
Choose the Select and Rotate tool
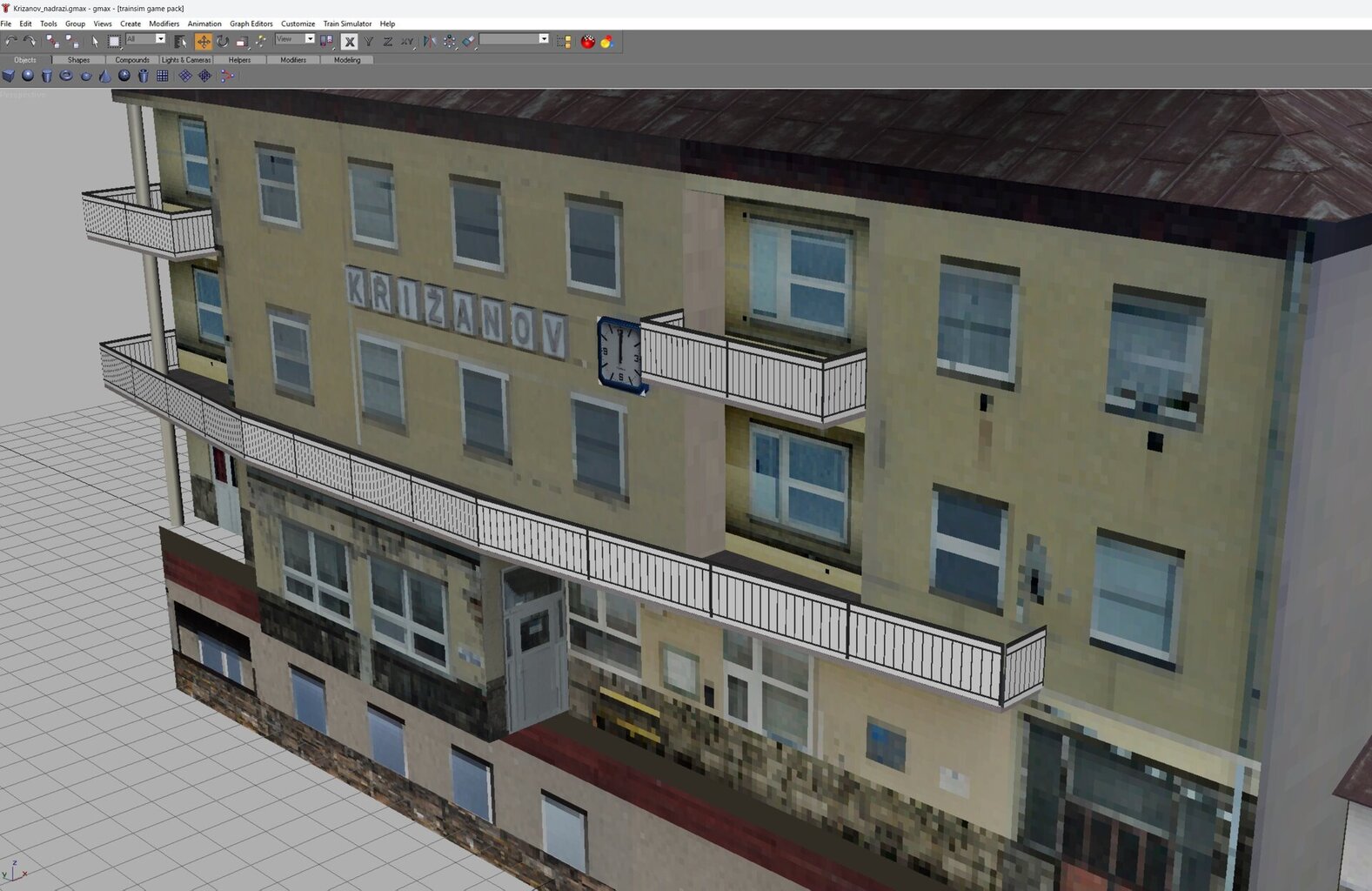(x=223, y=41)
